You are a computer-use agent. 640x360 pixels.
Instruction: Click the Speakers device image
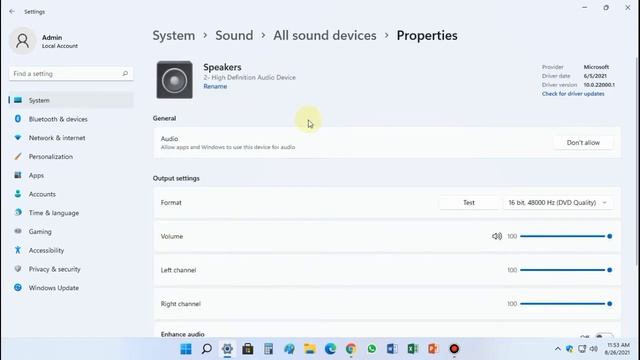coord(174,80)
